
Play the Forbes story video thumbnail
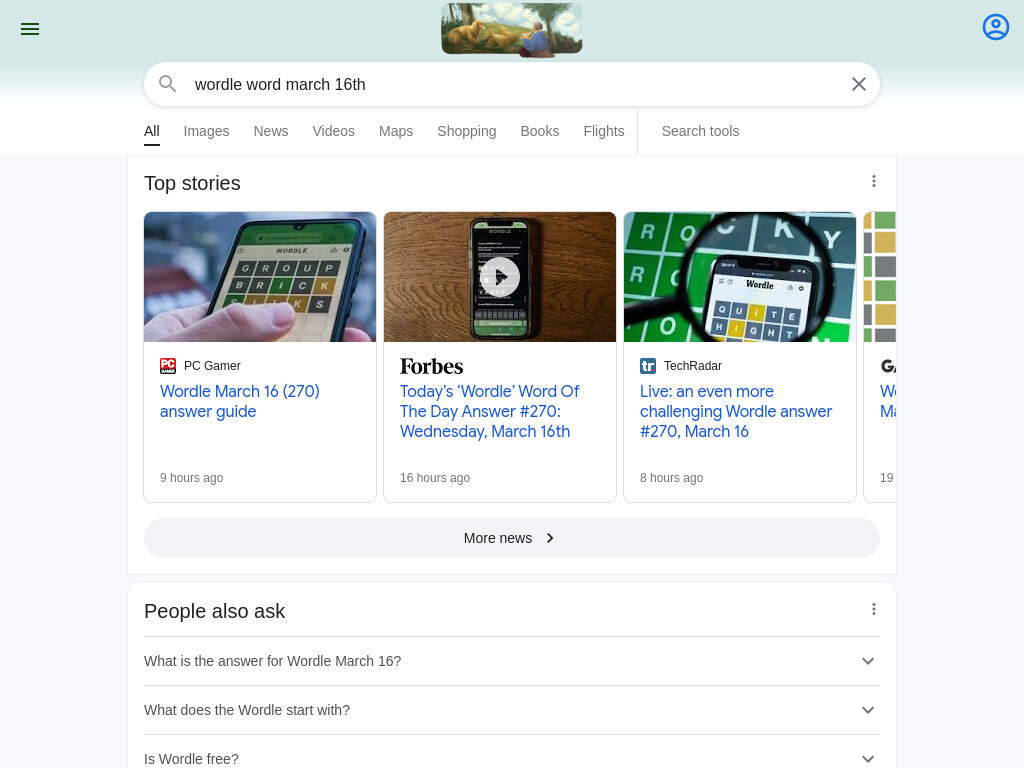[500, 277]
